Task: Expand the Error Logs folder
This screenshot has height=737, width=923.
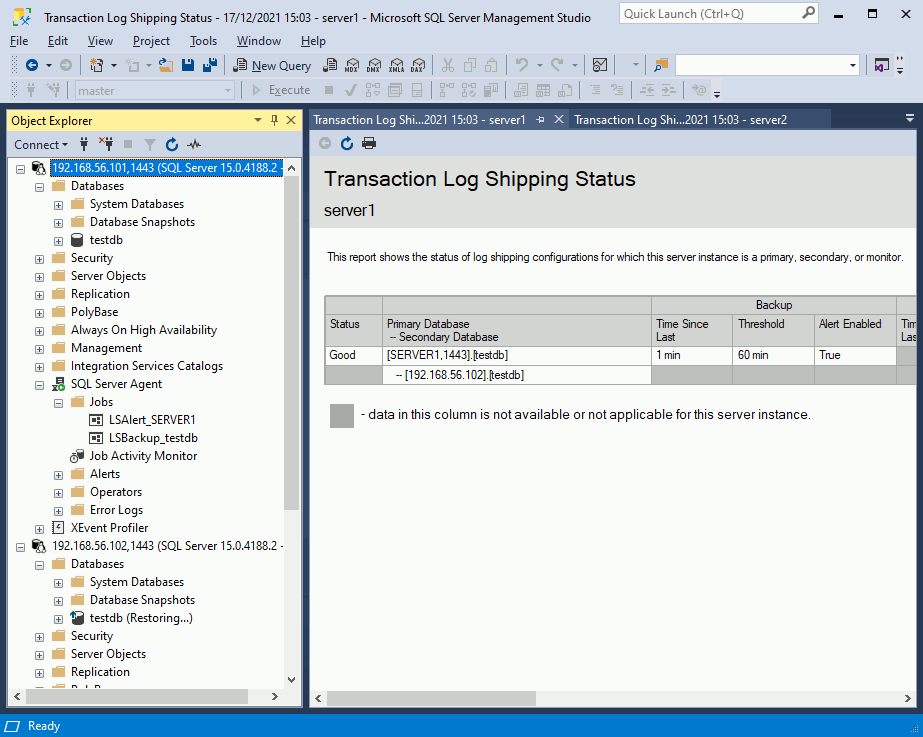Action: (x=58, y=512)
